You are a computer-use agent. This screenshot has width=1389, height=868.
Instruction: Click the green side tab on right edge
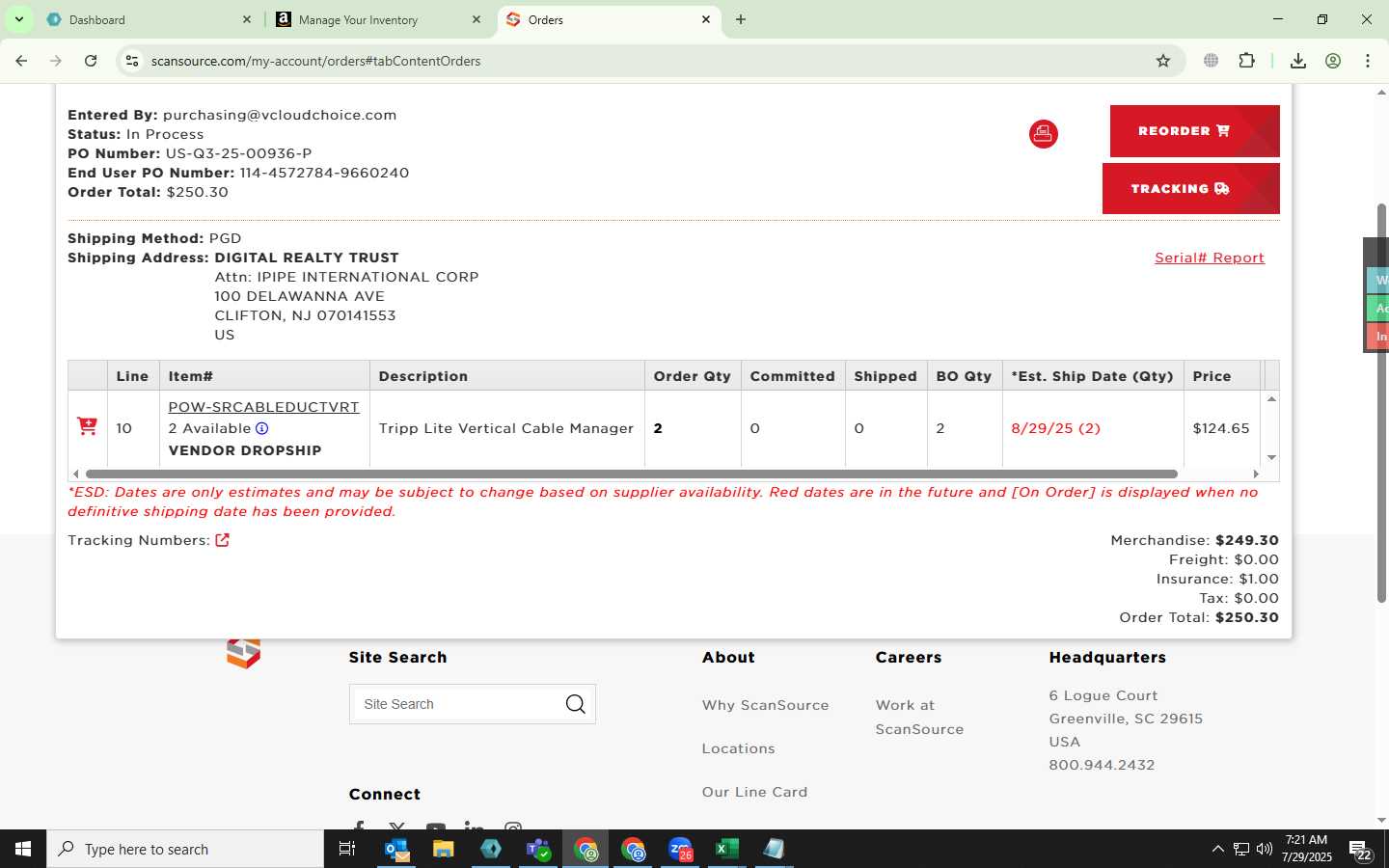pyautogui.click(x=1378, y=309)
